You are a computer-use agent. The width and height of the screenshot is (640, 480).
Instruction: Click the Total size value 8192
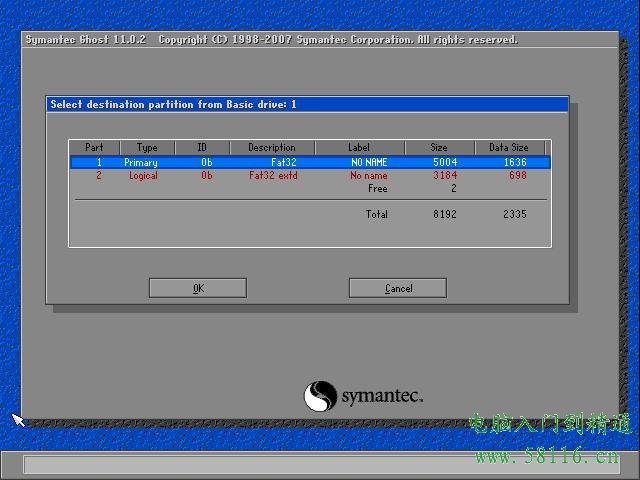[x=445, y=214]
